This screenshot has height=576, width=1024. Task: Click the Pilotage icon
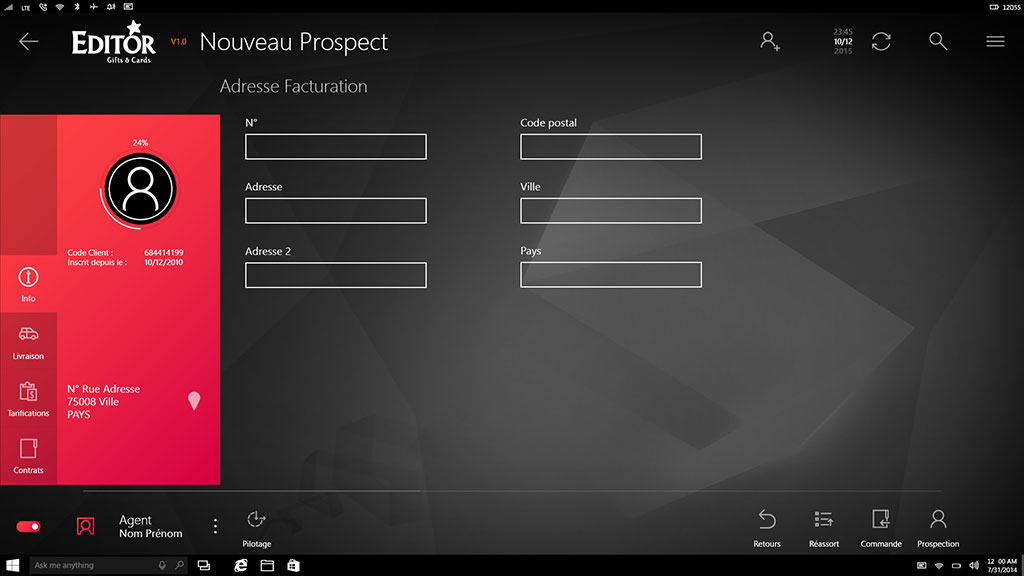point(256,520)
